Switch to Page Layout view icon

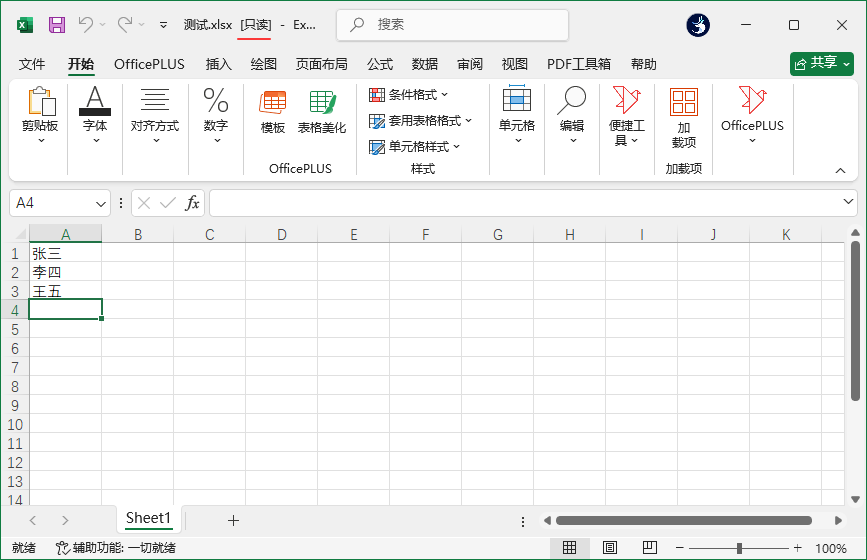click(x=610, y=548)
